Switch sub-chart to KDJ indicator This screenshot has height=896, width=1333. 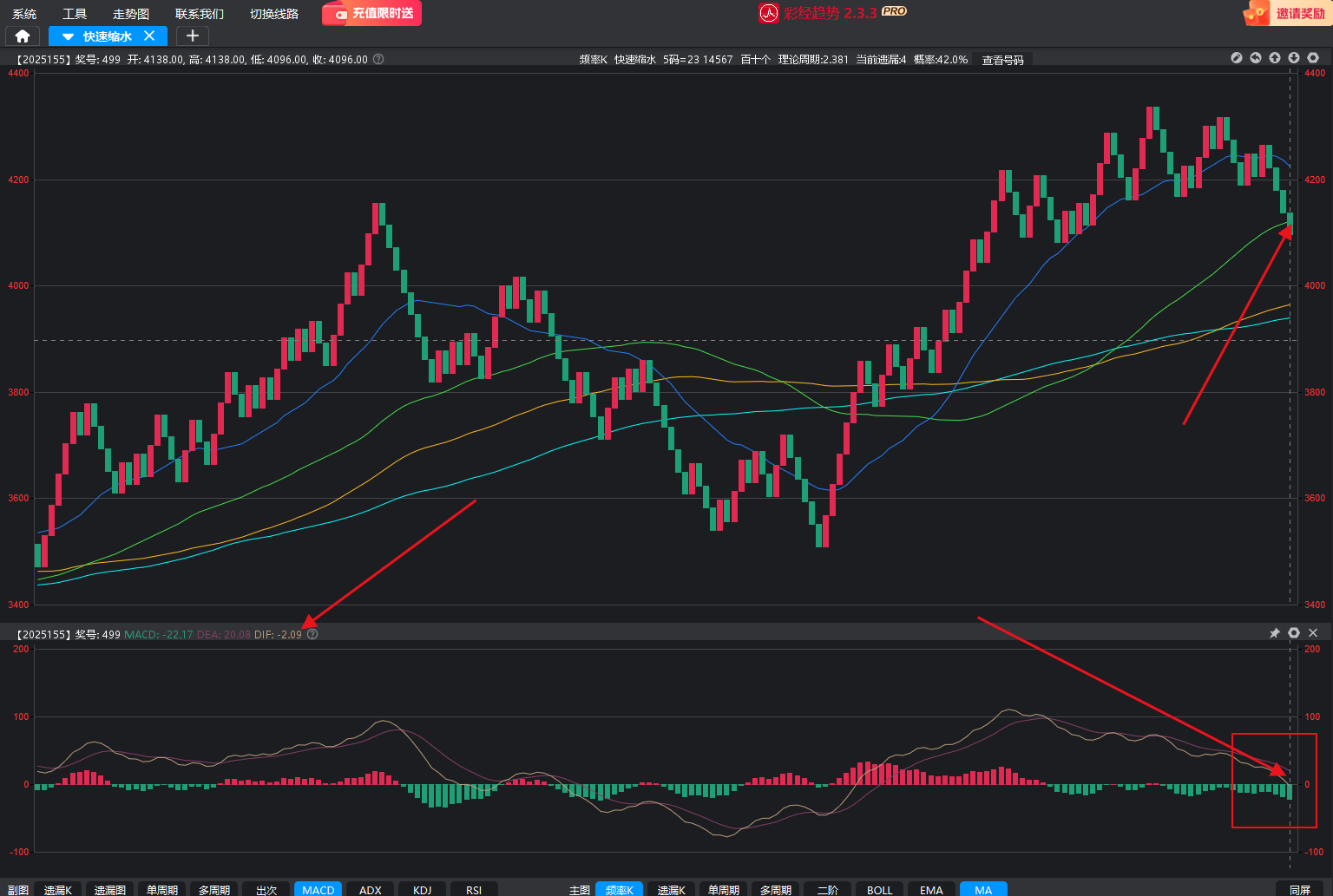point(423,889)
